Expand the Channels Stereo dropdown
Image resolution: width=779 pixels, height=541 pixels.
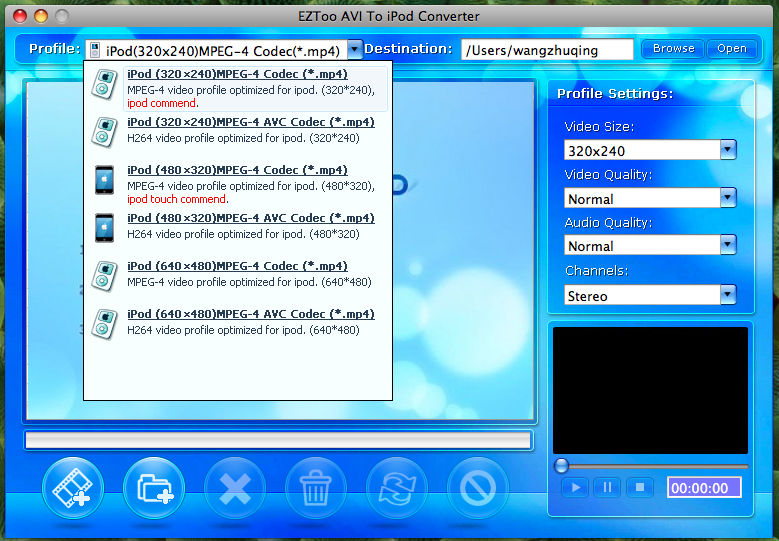[727, 295]
